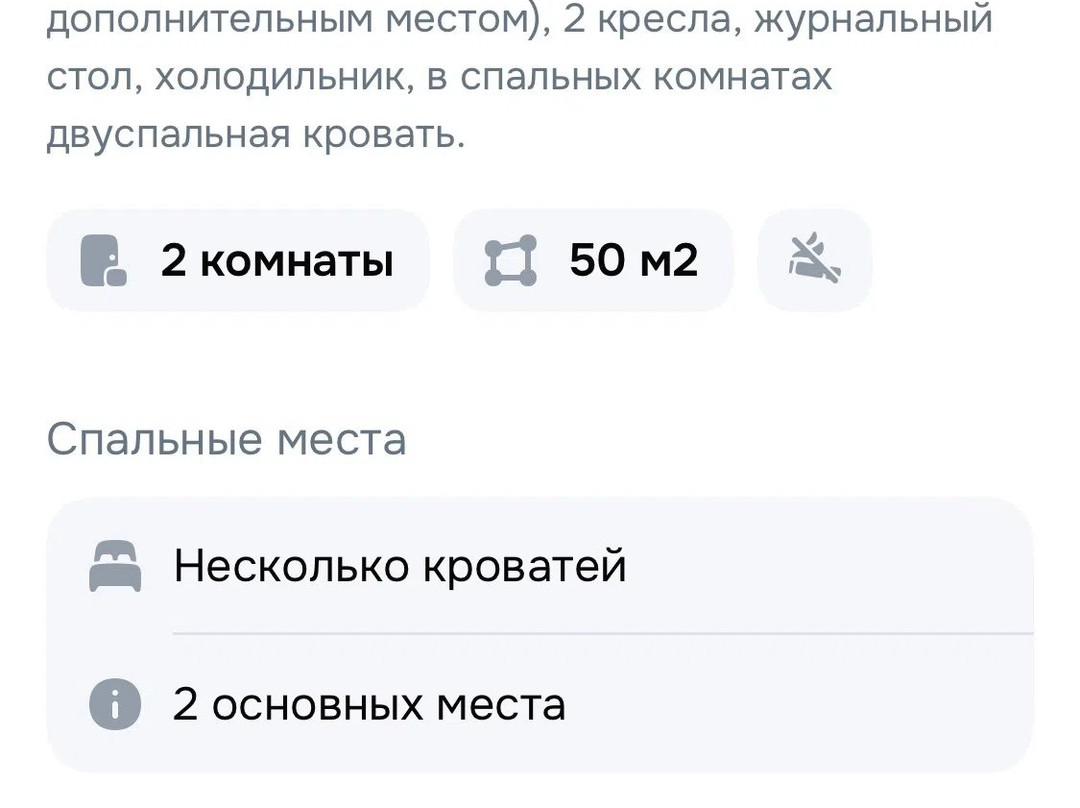Click the phrase 'спальных комнатах' in description

(646, 76)
